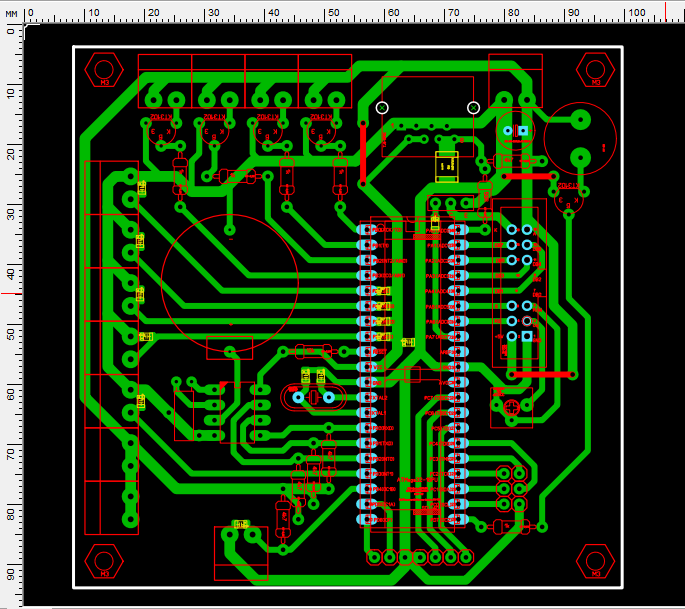Select the two-pin connector outline at bottom left

point(242,553)
